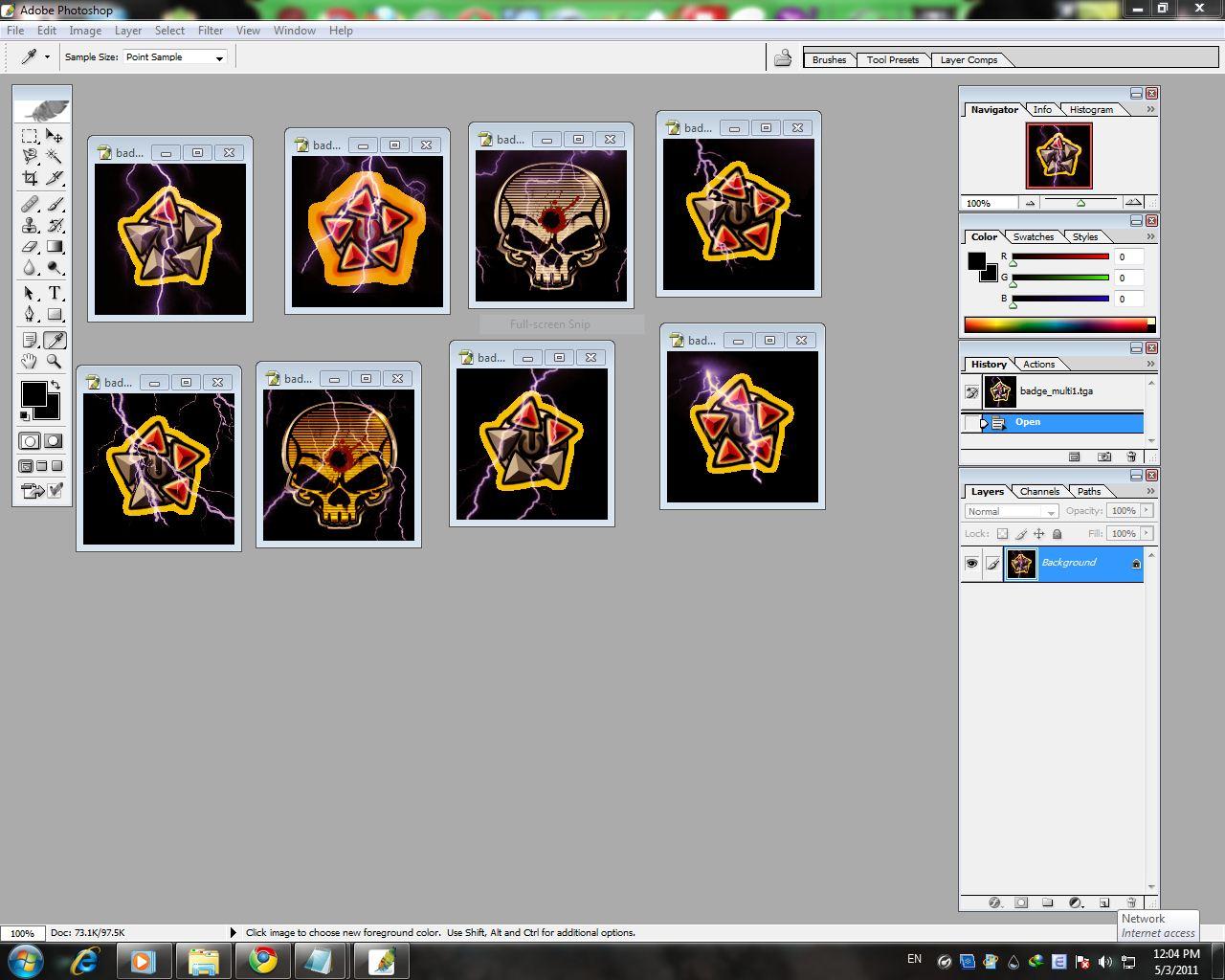Select the Gradient tool
The width and height of the screenshot is (1225, 980).
[55, 246]
